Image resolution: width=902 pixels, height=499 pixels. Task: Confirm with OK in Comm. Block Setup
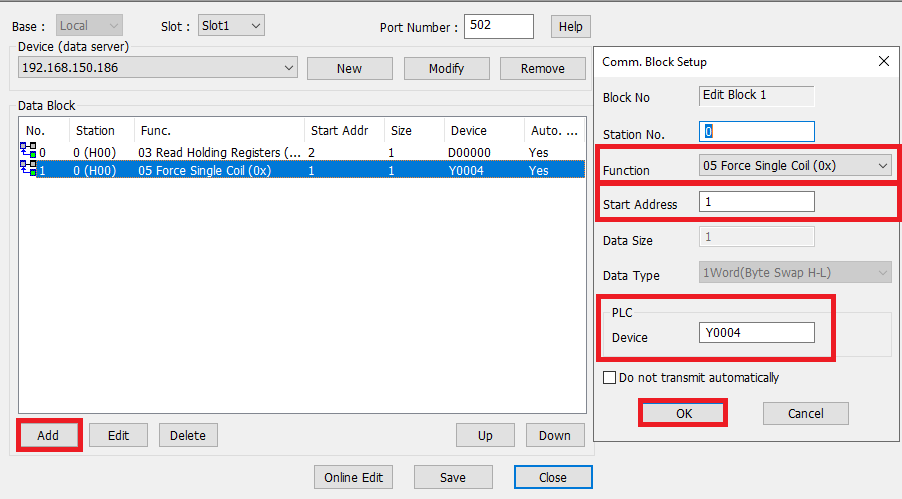pos(683,413)
